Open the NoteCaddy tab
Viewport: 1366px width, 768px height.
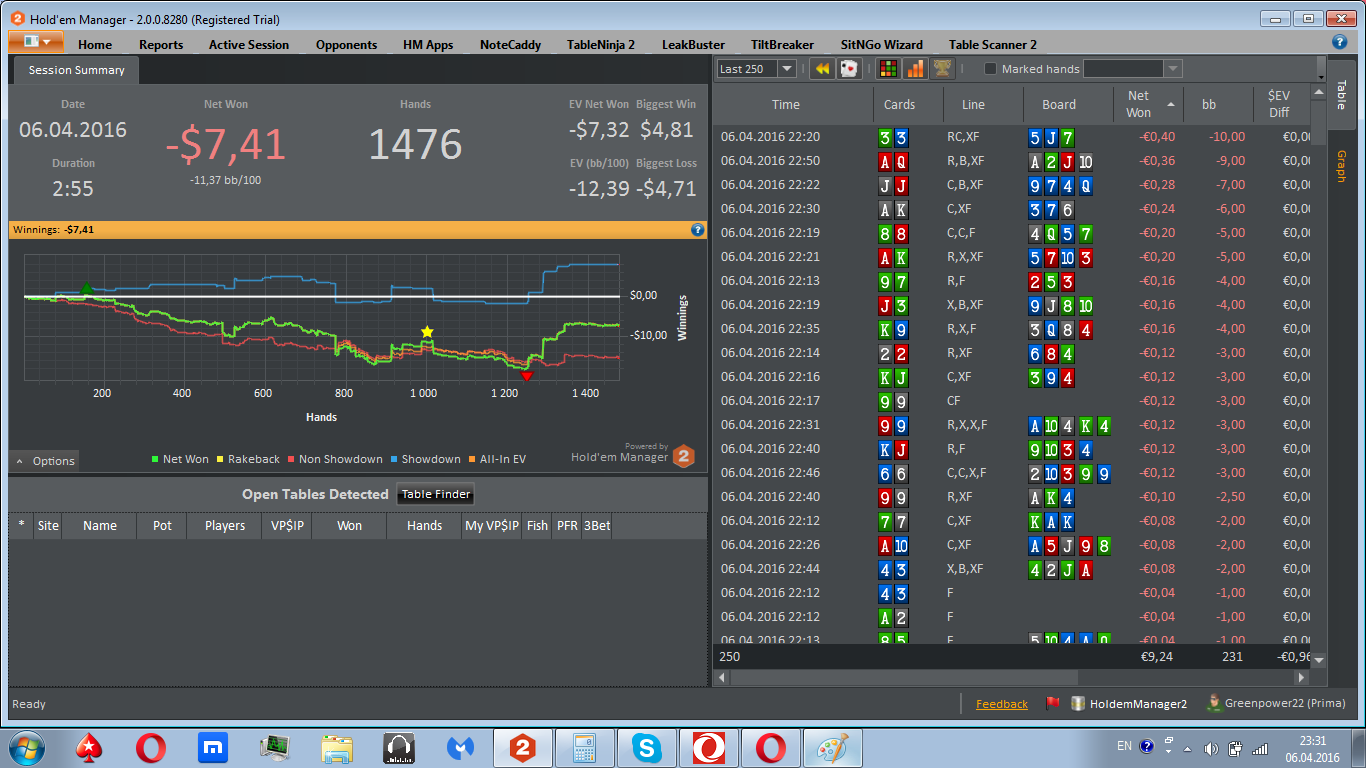(x=510, y=44)
